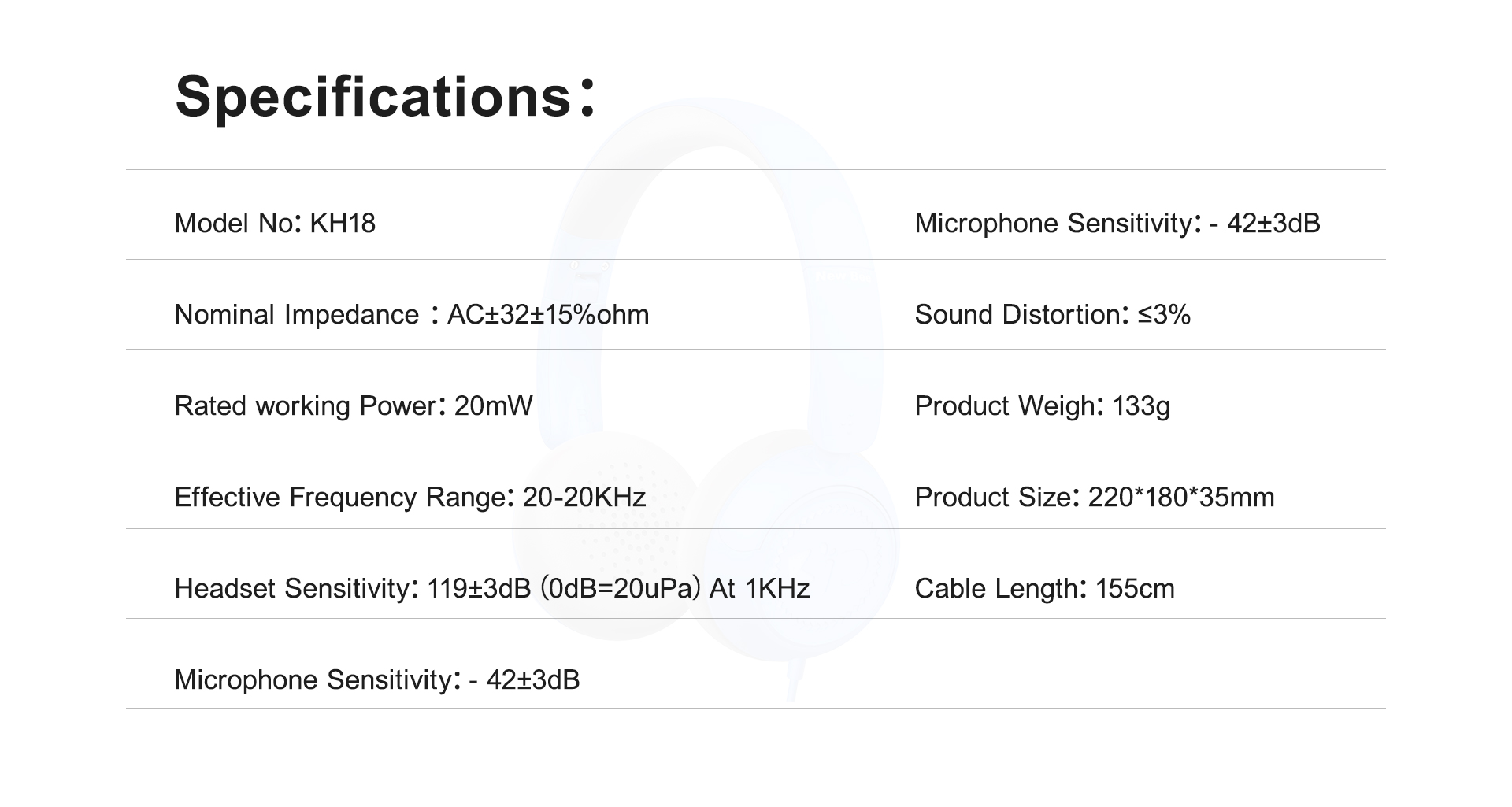Image resolution: width=1512 pixels, height=807 pixels.
Task: Click the "Product Weigh" label
Action: (1005, 406)
